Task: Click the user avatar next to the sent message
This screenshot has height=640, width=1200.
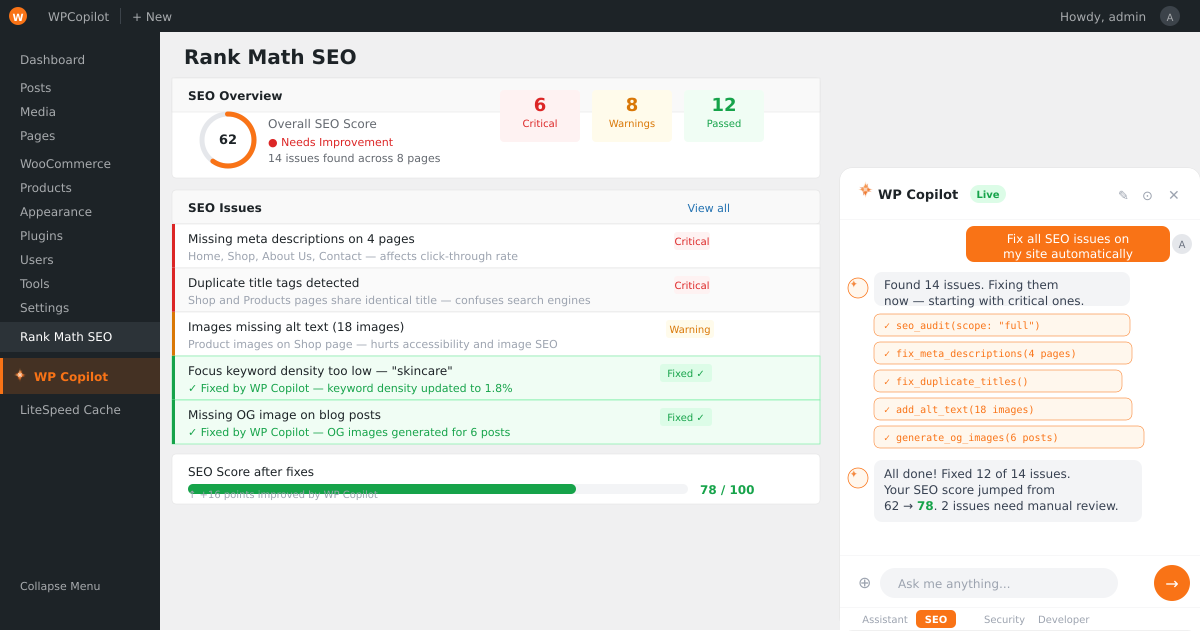Action: point(1182,244)
